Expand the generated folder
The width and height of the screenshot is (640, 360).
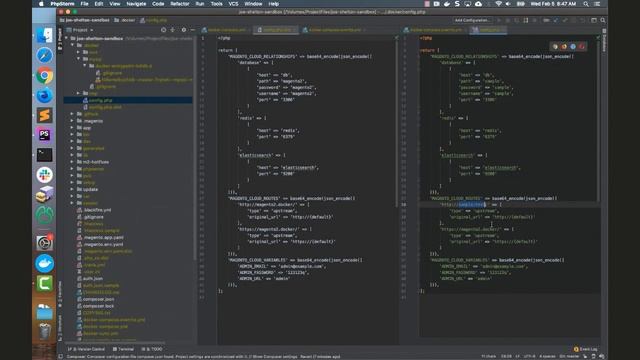pyautogui.click(x=72, y=148)
